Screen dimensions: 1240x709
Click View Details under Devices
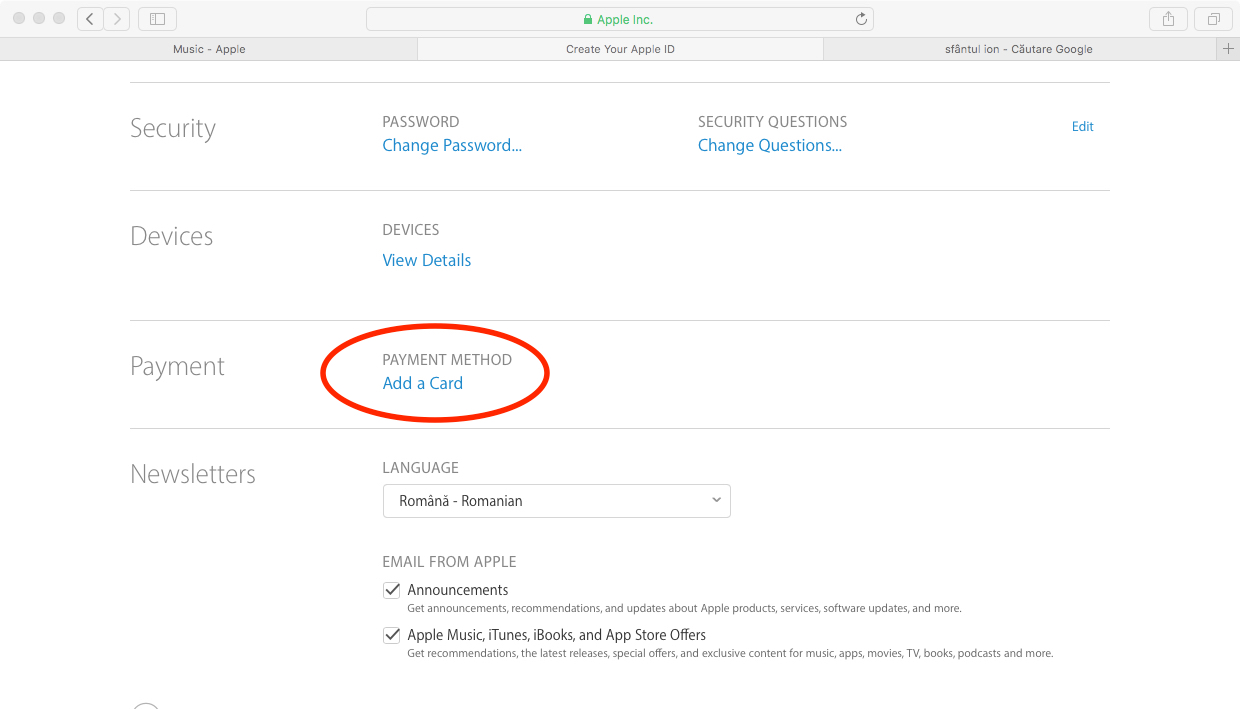click(x=426, y=260)
